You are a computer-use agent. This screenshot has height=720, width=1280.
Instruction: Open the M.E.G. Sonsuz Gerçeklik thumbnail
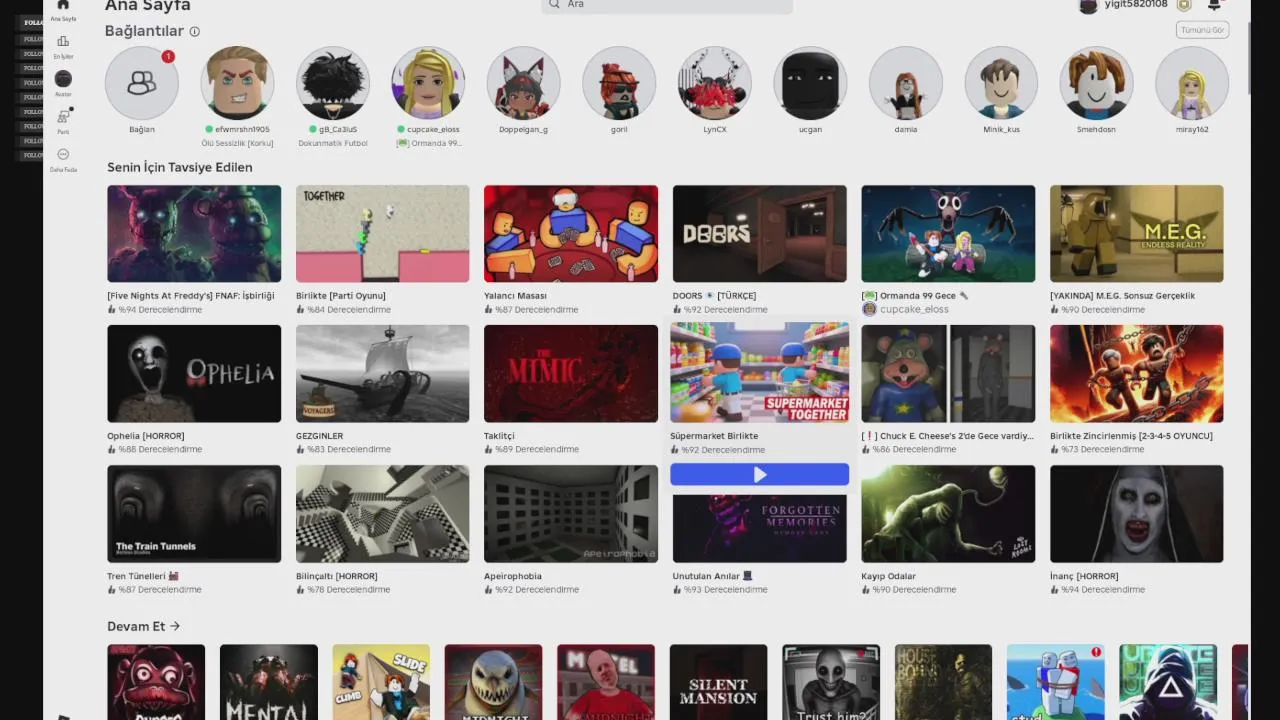[x=1137, y=234]
